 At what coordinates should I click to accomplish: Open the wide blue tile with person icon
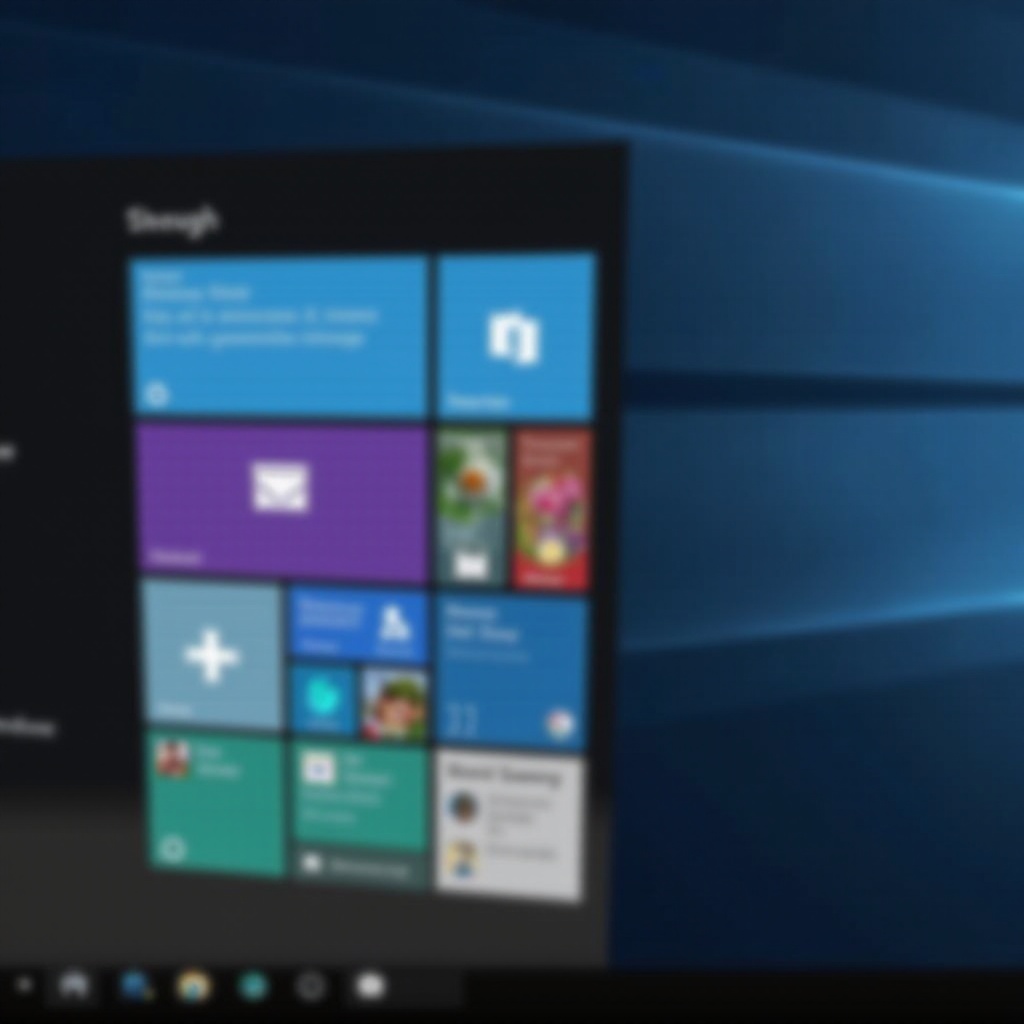(x=357, y=624)
